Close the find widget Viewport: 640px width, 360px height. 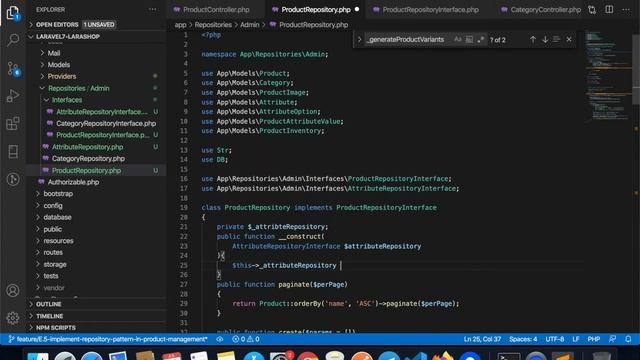pos(569,40)
